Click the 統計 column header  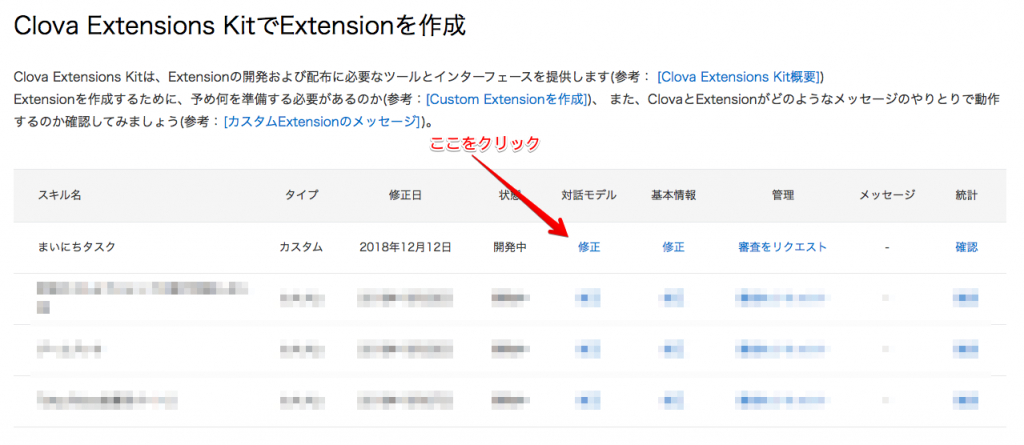[967, 195]
